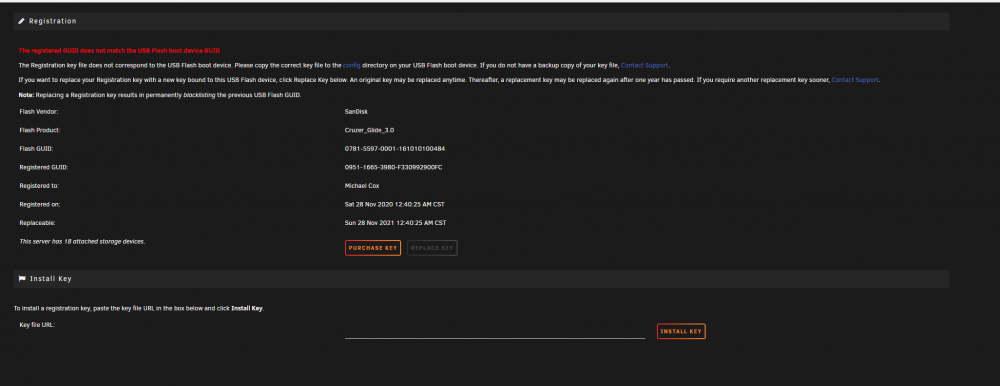Select the red GUID mismatch error message
Viewport: 1000px width, 386px height.
tap(119, 50)
